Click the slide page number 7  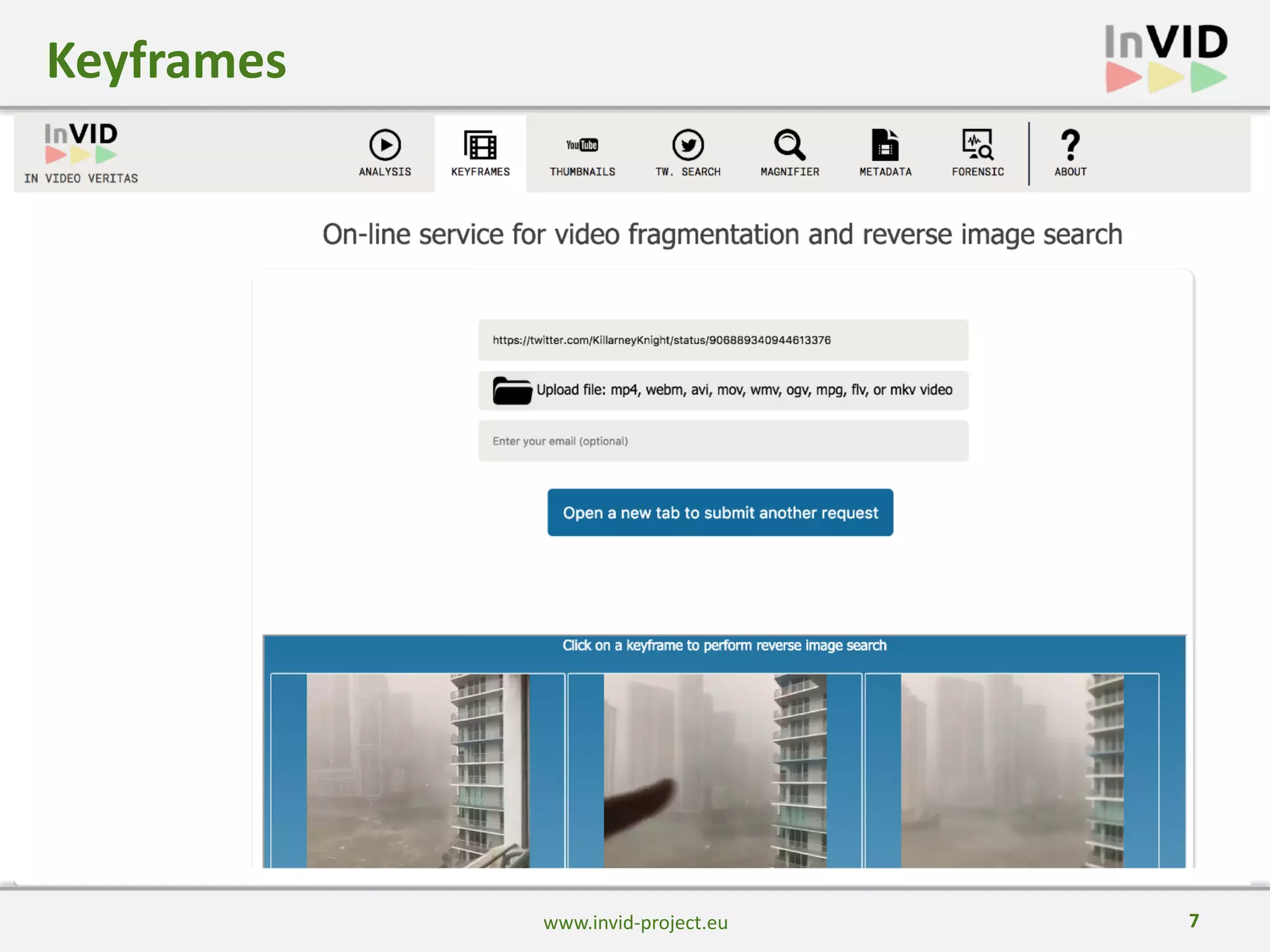tap(1194, 921)
